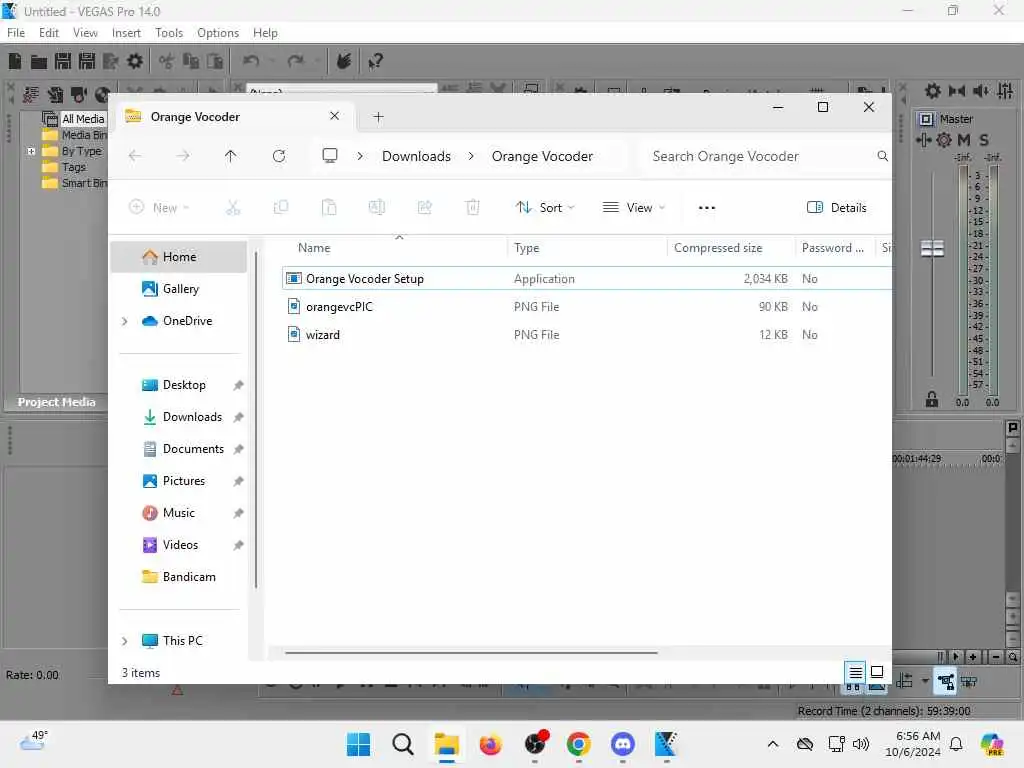
Task: Open the VEGAS Insert menu
Action: (126, 33)
